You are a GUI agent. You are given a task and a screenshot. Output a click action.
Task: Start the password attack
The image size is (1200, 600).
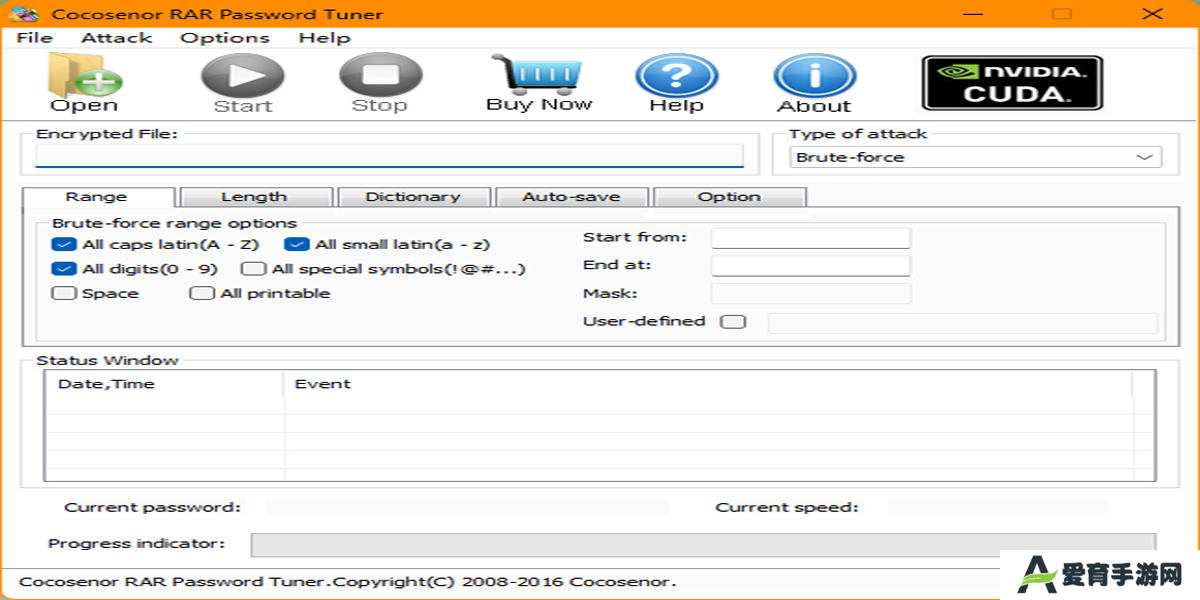tap(243, 83)
